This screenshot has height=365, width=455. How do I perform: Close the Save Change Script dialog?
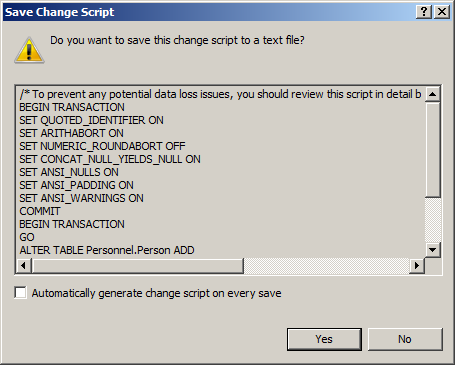click(x=442, y=12)
